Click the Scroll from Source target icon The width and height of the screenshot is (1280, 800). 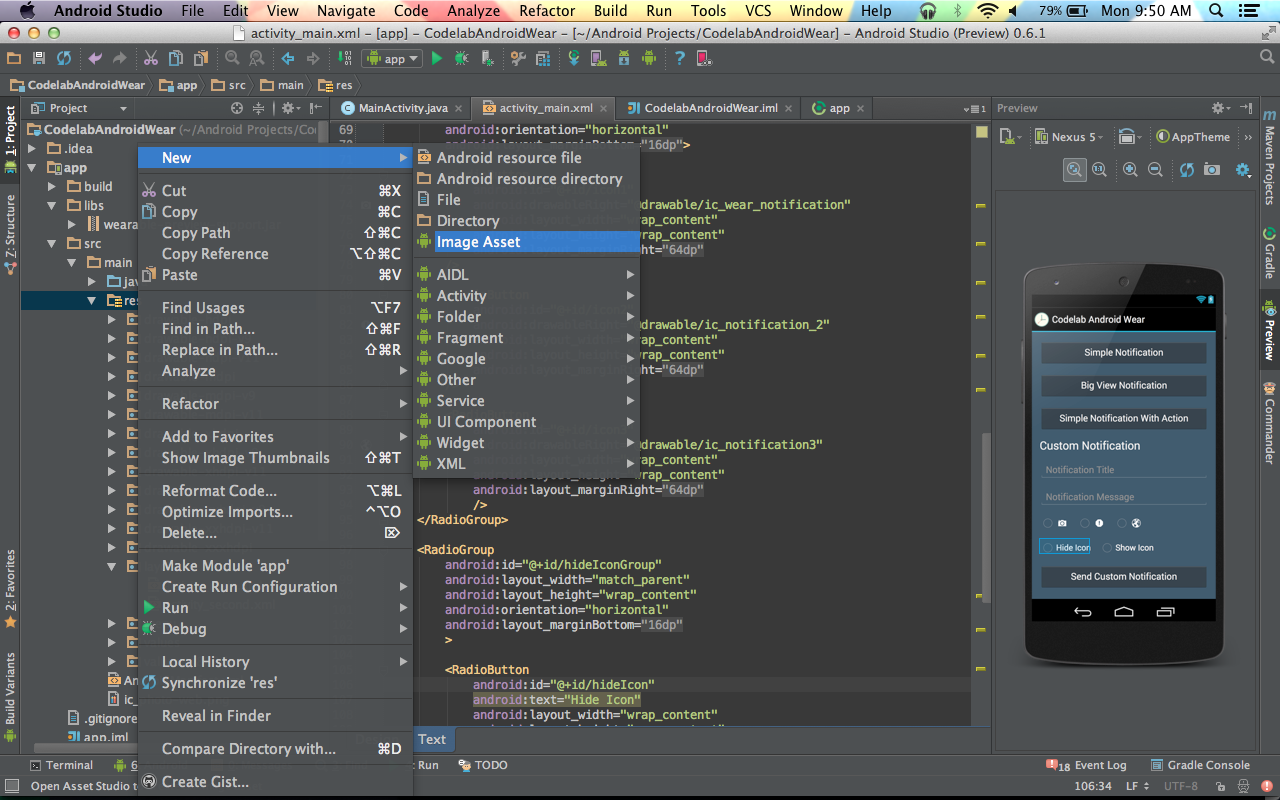tap(237, 108)
